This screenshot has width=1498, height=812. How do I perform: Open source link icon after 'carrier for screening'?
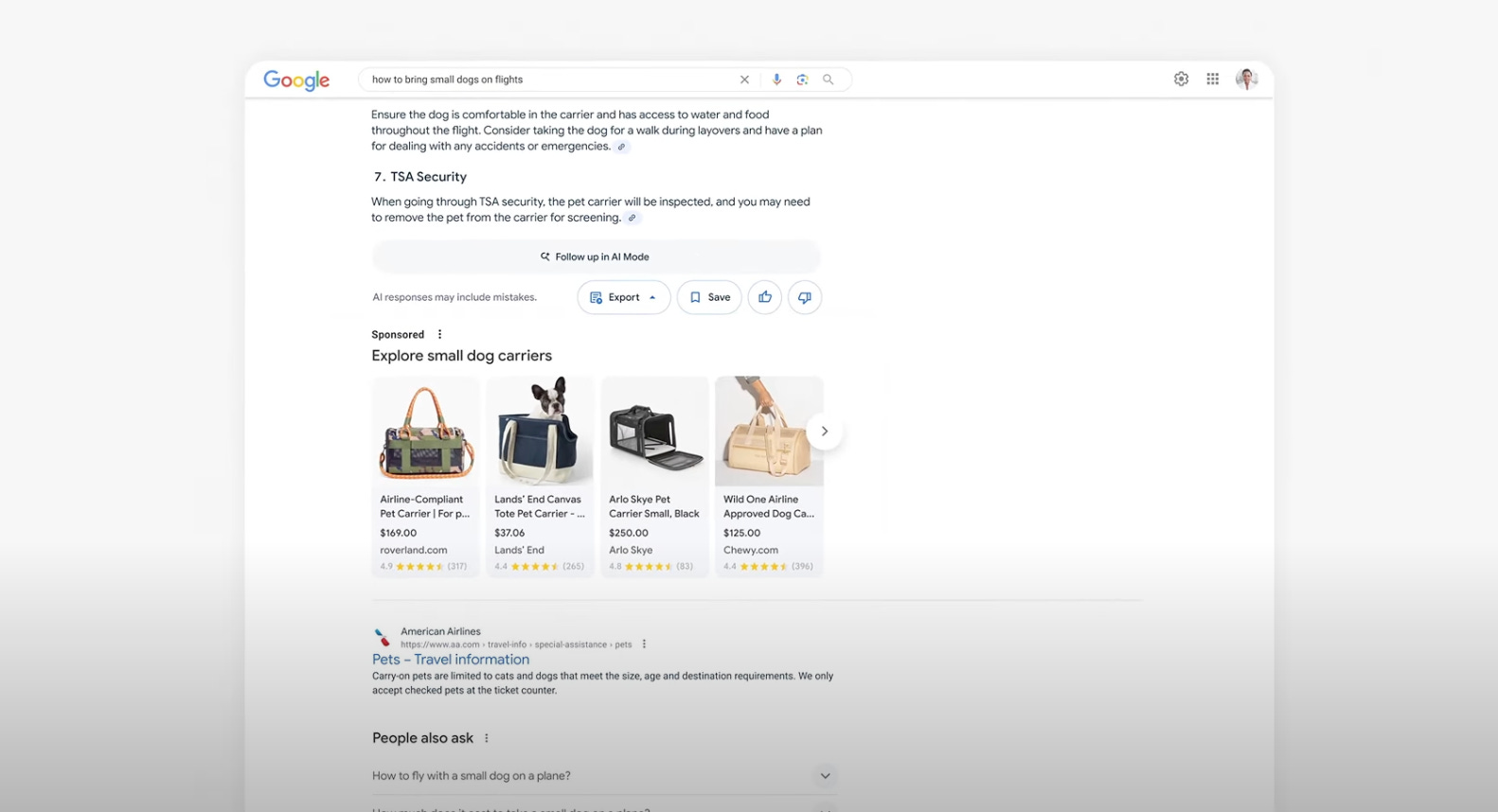[x=633, y=218]
